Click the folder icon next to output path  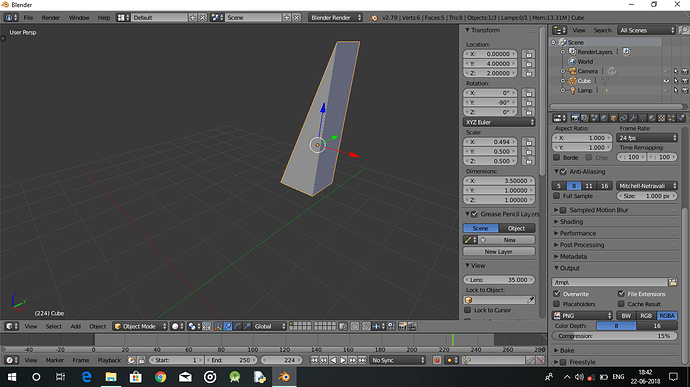point(672,282)
